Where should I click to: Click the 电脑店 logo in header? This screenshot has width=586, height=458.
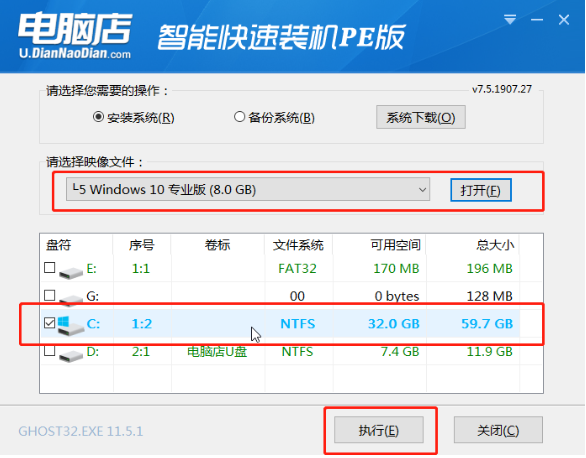pyautogui.click(x=75, y=35)
